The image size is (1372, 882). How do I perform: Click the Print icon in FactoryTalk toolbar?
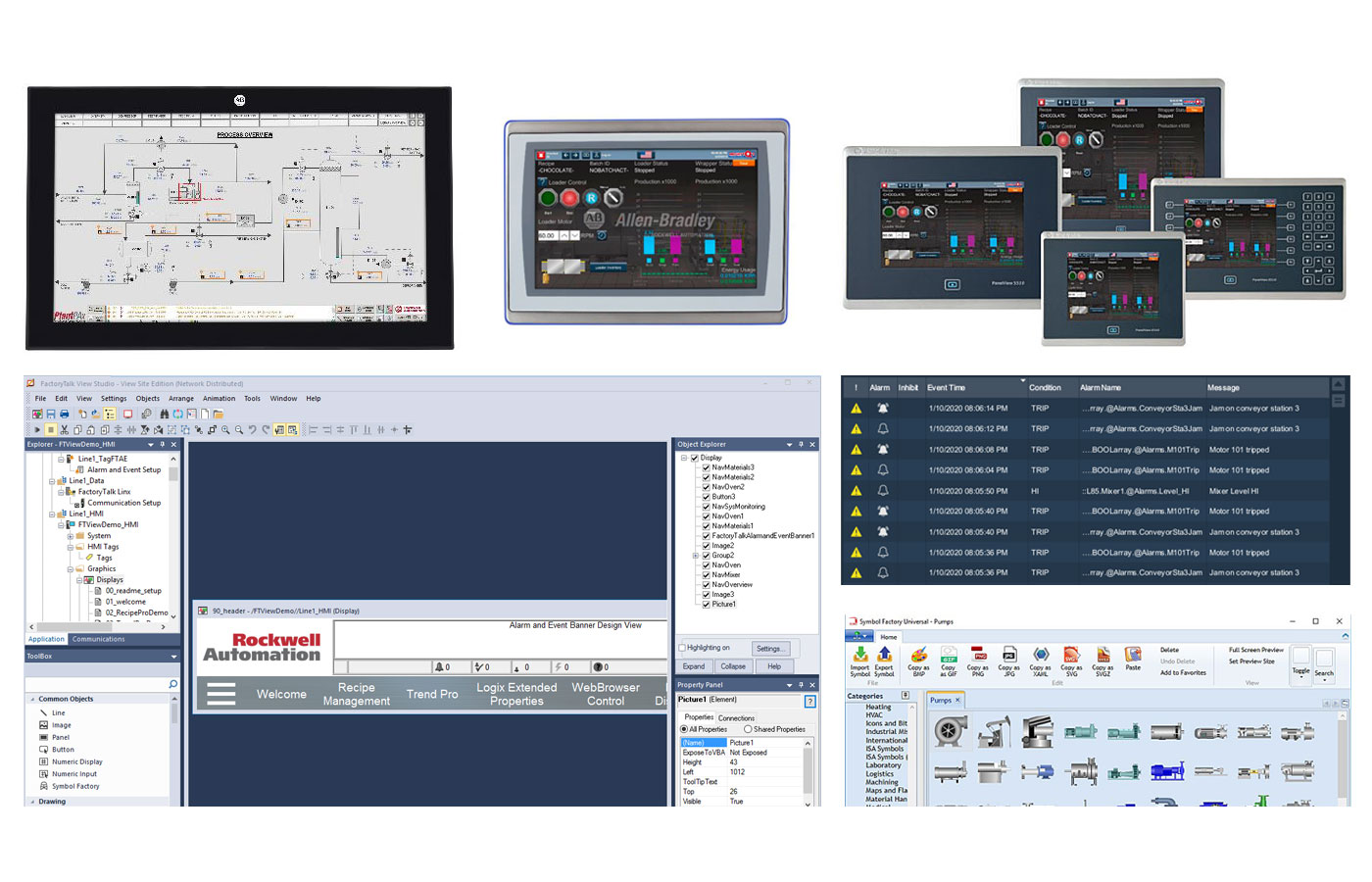coord(65,415)
